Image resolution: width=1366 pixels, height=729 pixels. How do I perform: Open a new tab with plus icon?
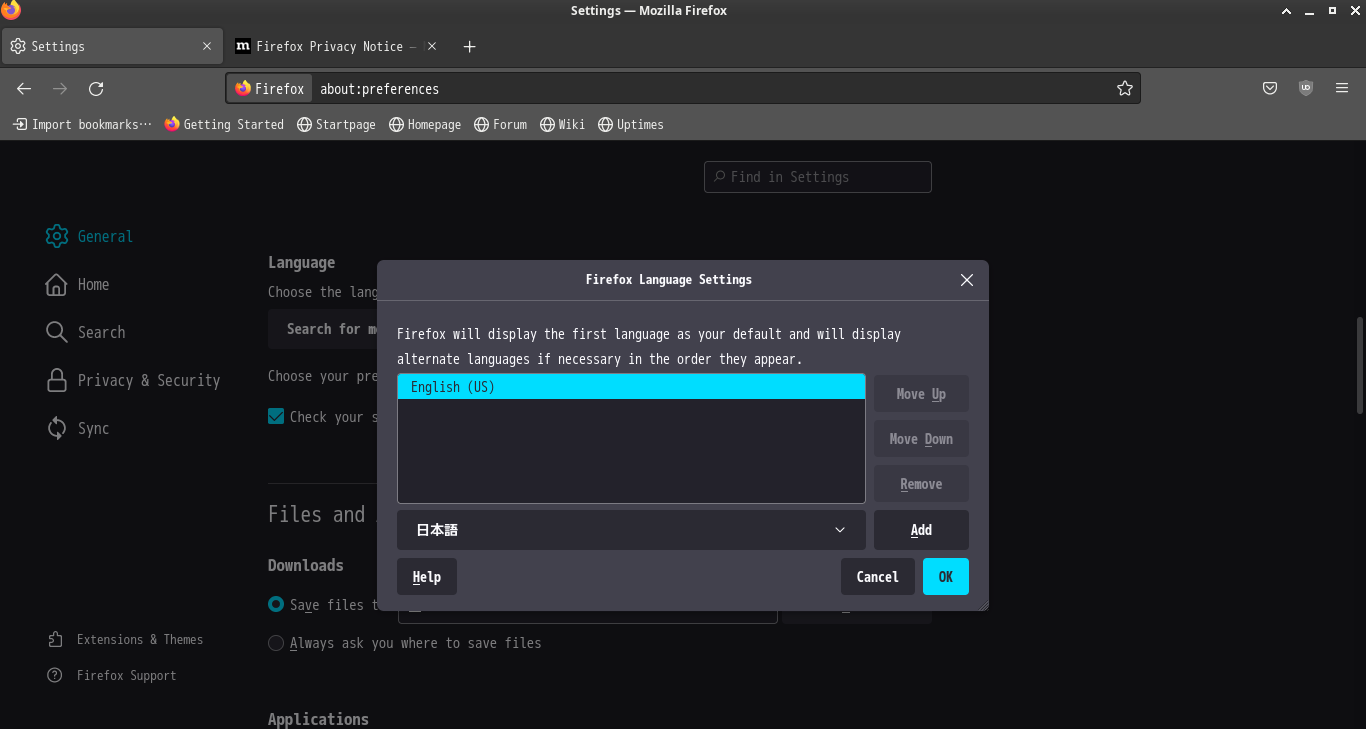click(x=470, y=47)
